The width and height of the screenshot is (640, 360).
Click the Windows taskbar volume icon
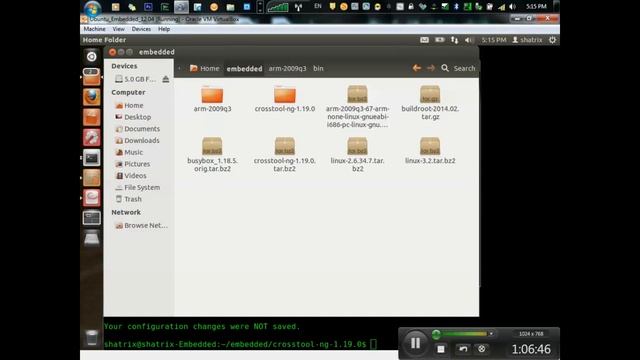pyautogui.click(x=513, y=7)
